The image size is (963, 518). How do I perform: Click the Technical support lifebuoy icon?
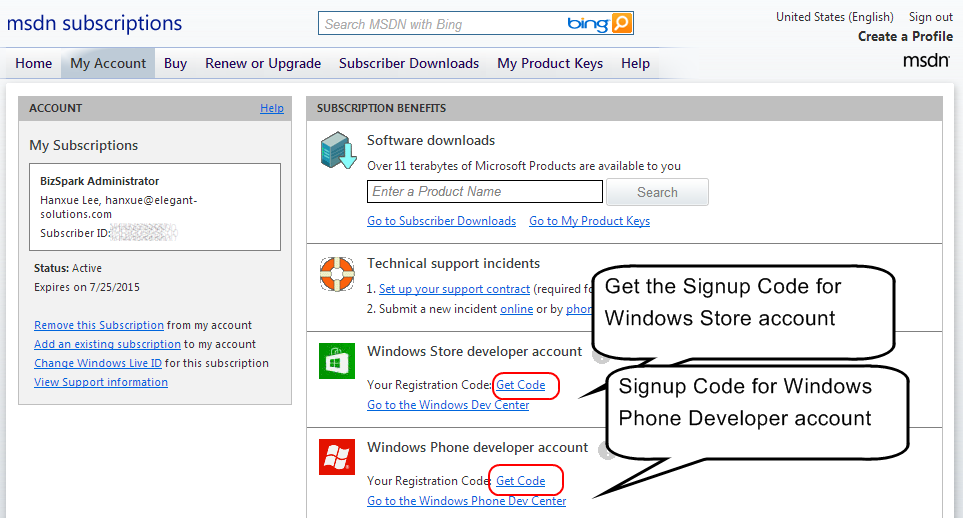337,274
